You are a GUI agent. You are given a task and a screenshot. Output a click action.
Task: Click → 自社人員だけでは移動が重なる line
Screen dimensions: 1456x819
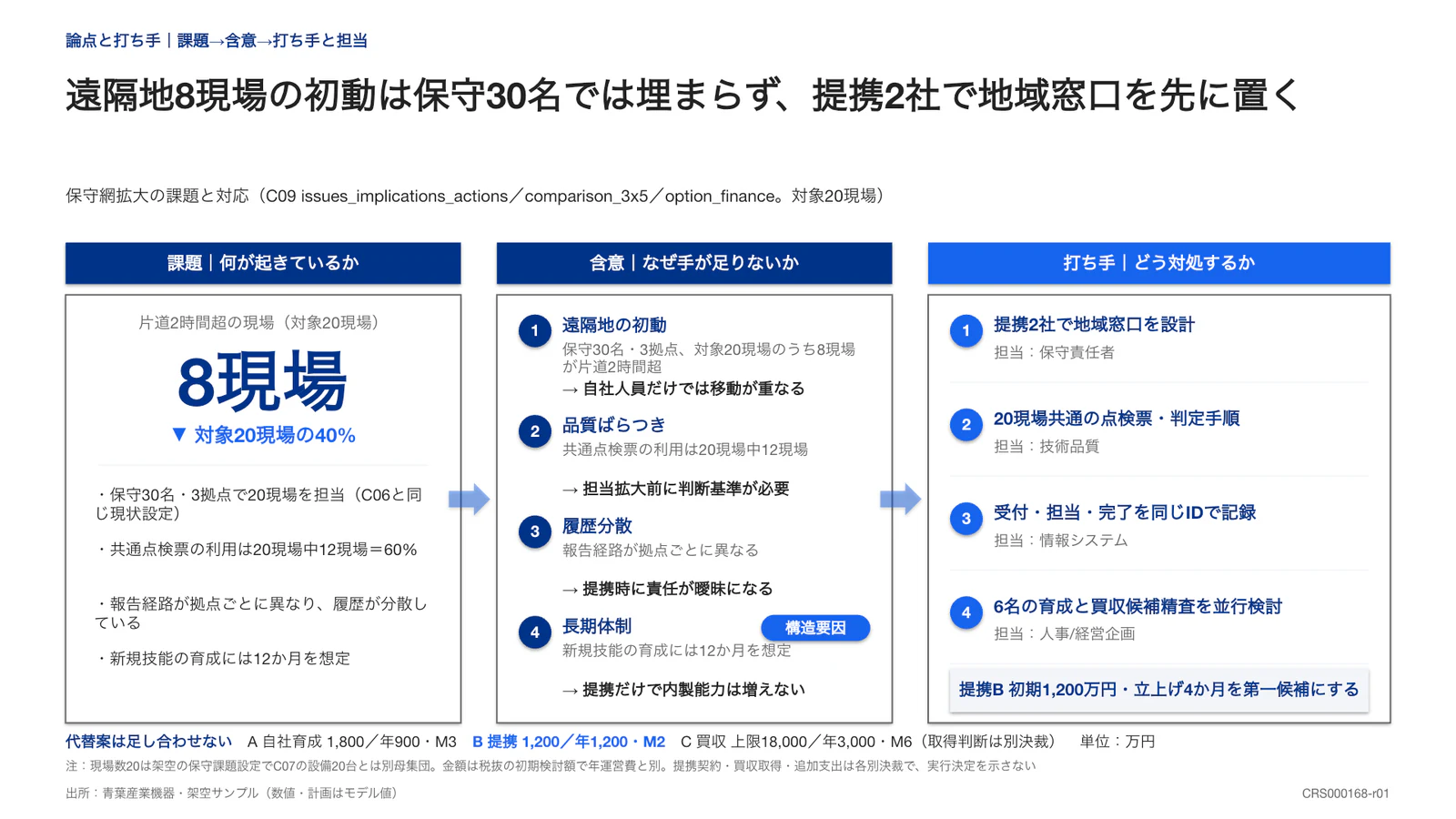point(683,389)
